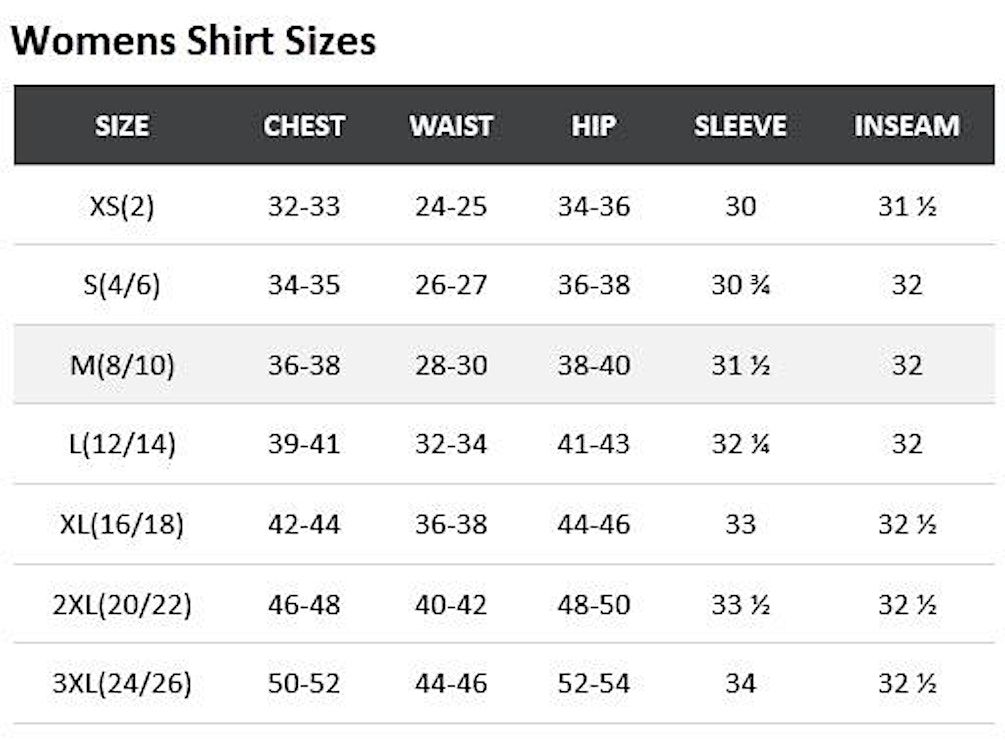Click the 52-54 hip value for 3XL
Image resolution: width=1005 pixels, height=740 pixels.
click(594, 684)
